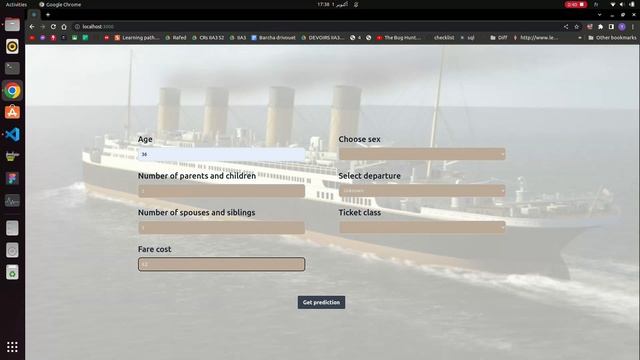
Task: Open 'Other bookmarks' folder
Action: point(612,38)
